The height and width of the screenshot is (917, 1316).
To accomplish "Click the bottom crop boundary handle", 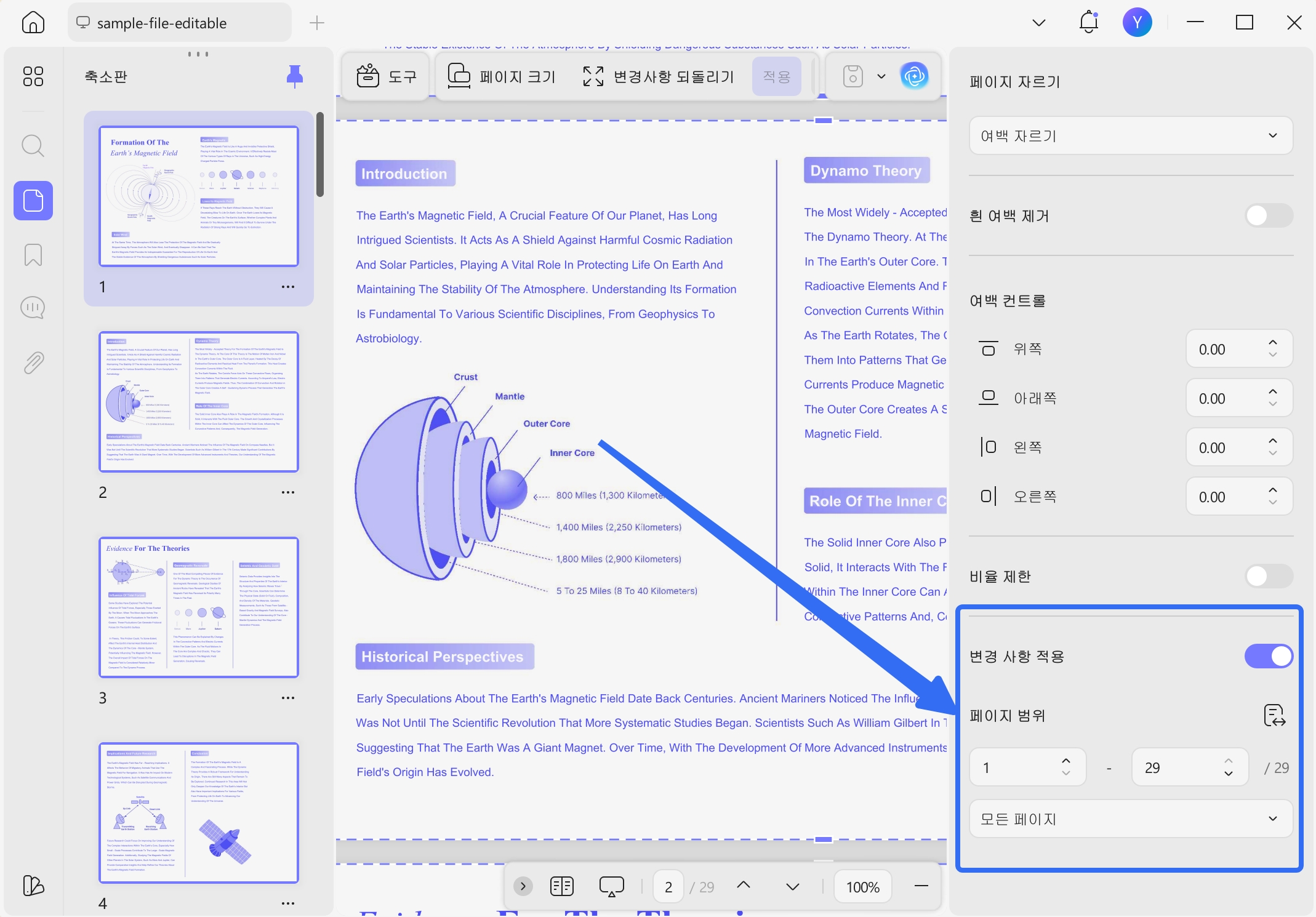I will (824, 839).
